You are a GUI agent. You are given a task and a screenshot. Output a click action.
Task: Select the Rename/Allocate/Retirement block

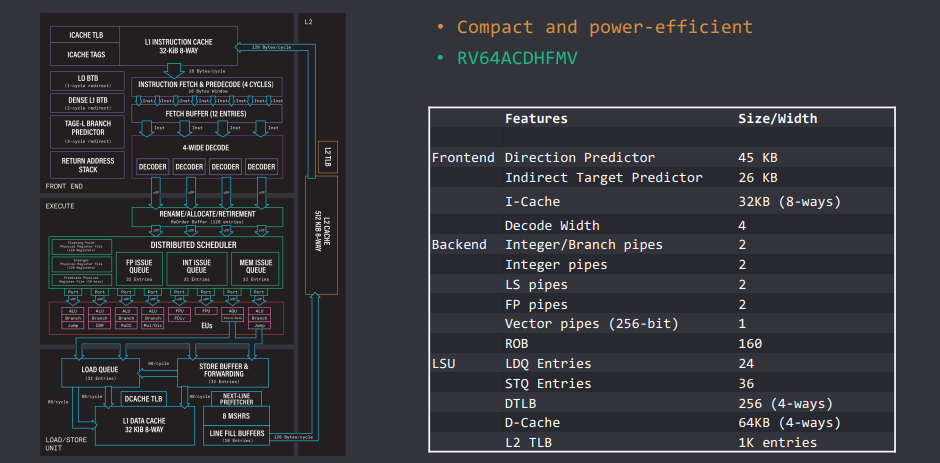206,216
